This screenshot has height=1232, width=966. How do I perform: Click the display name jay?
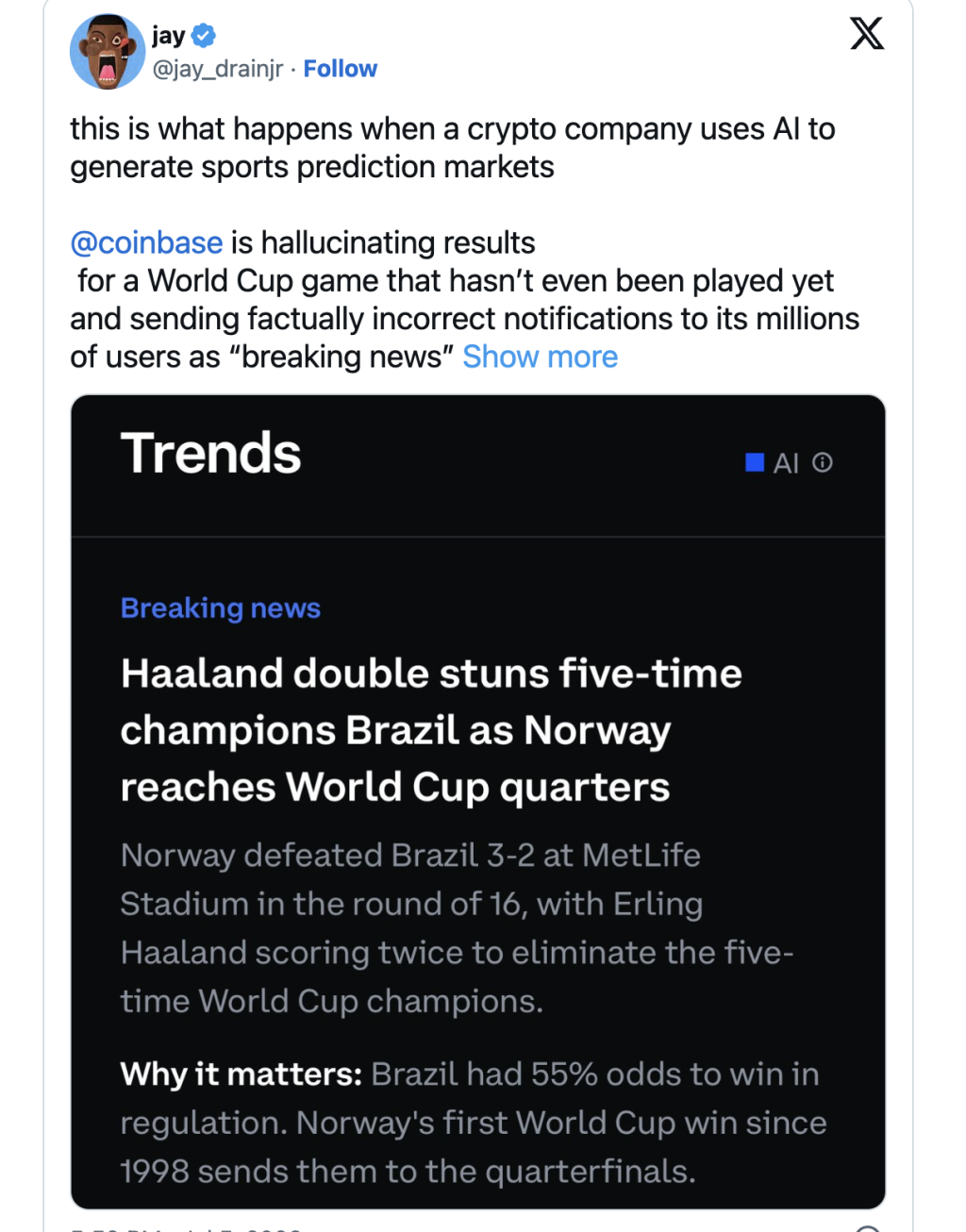tap(169, 36)
